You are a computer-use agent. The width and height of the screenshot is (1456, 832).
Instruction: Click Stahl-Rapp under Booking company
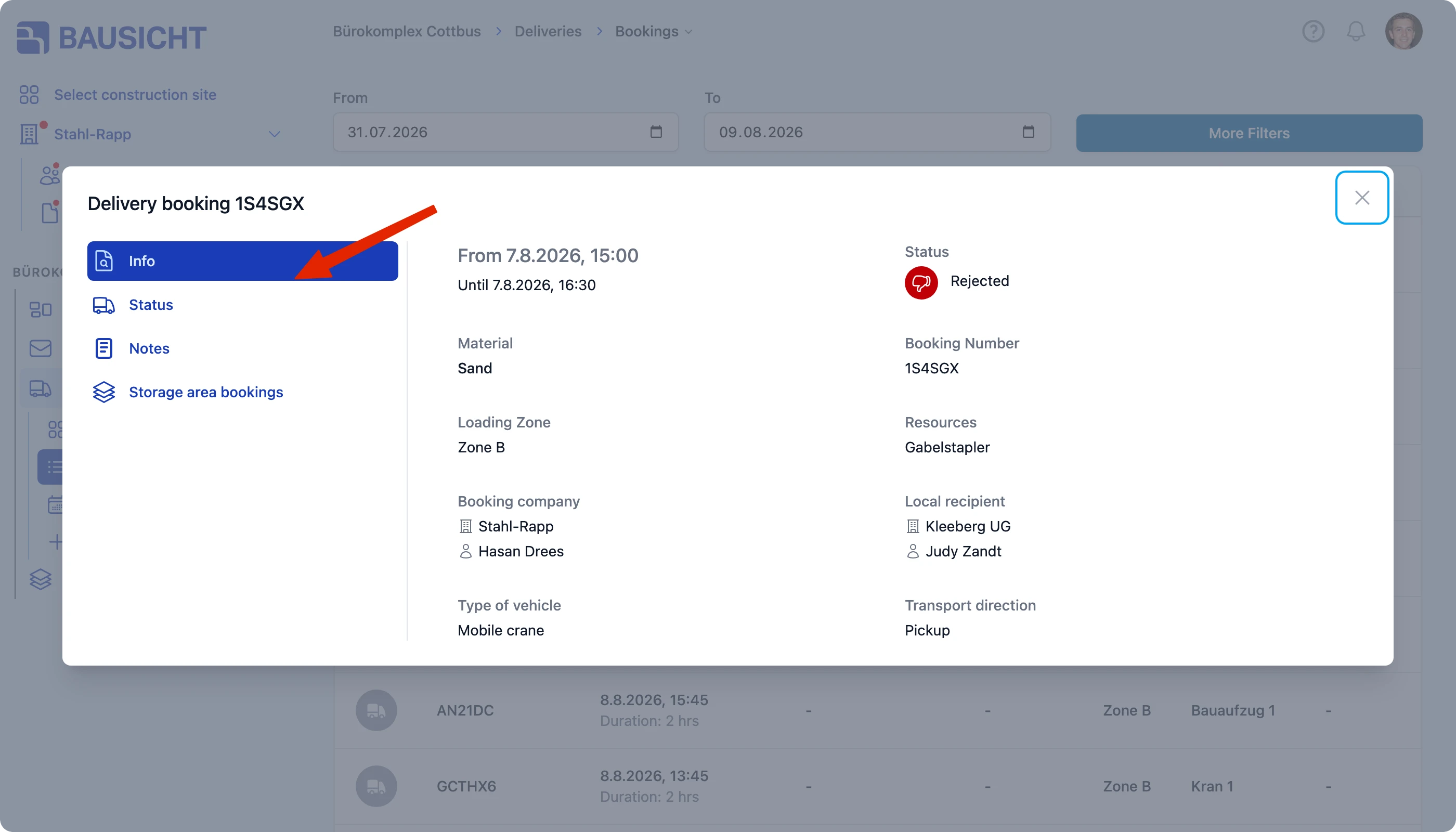(515, 526)
